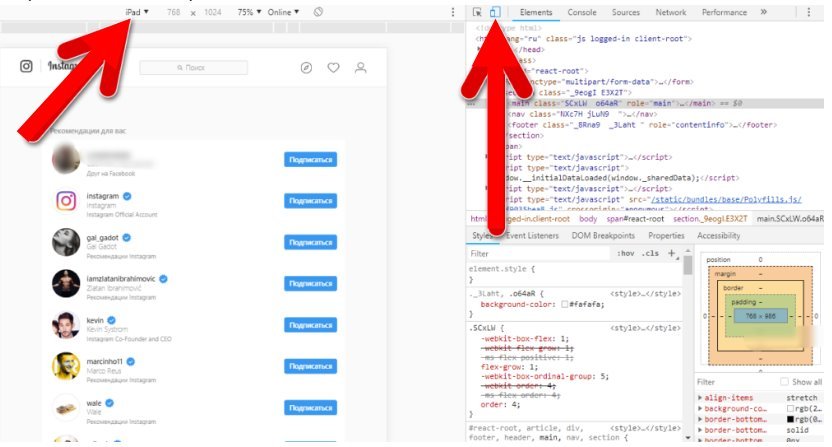Add new style rule with plus icon
832x447 pixels.
[671, 253]
